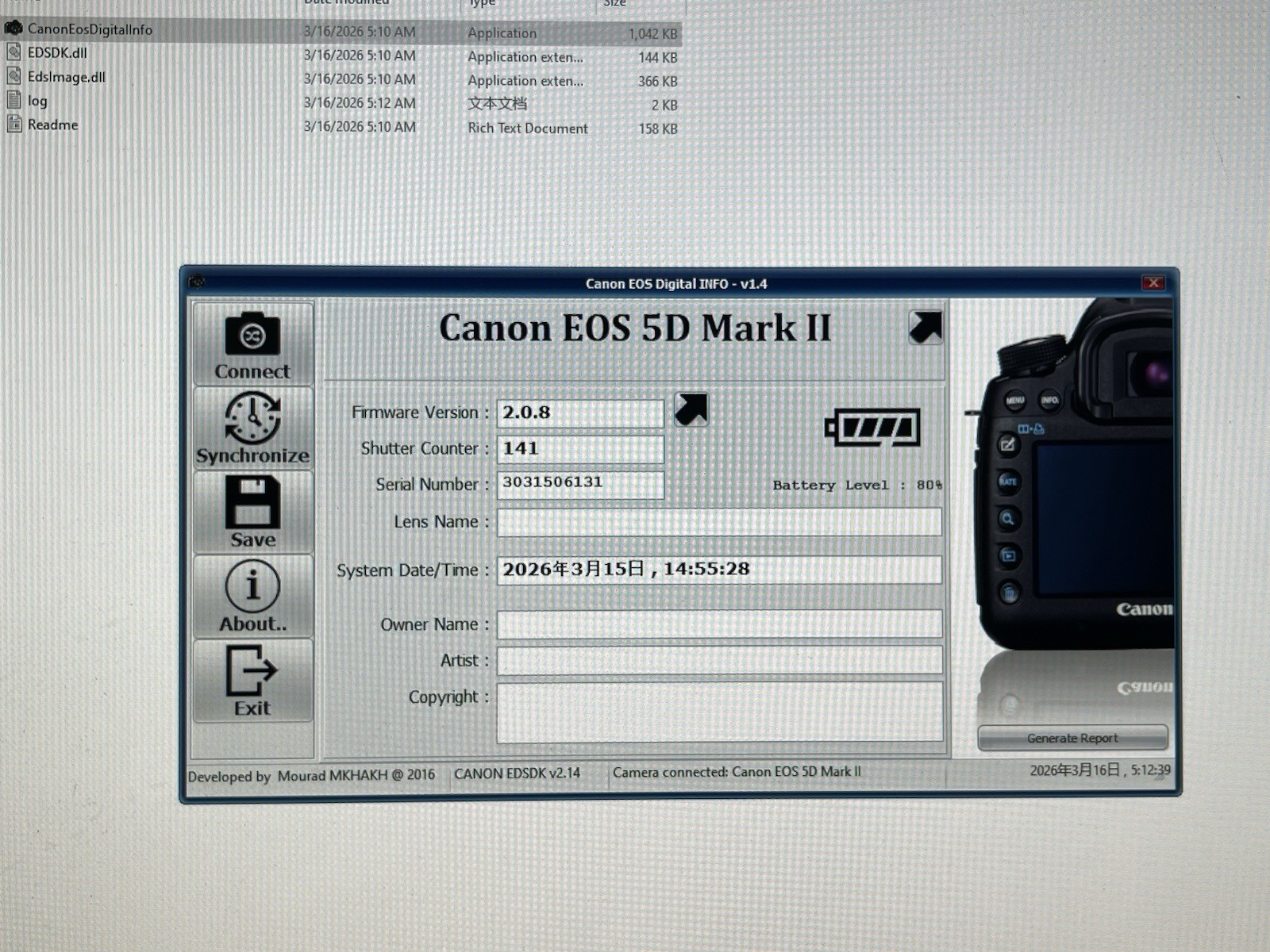Click the Shutter Counter field showing 141
Screen dimensions: 1270x952
[x=580, y=449]
